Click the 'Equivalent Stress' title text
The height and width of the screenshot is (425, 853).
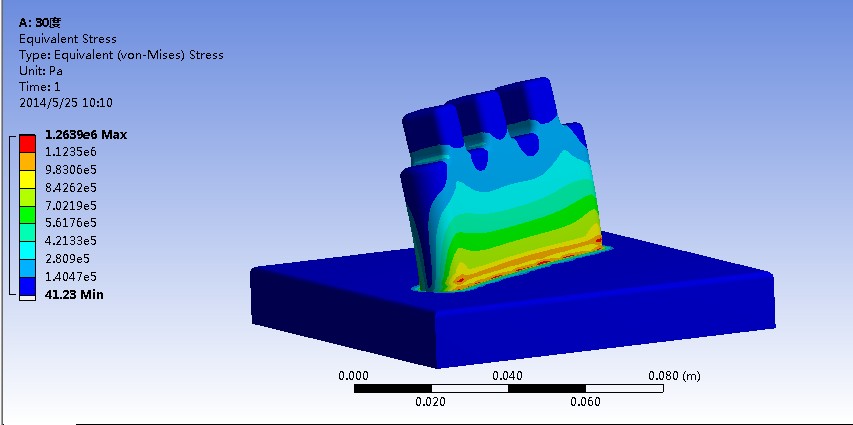(67, 39)
